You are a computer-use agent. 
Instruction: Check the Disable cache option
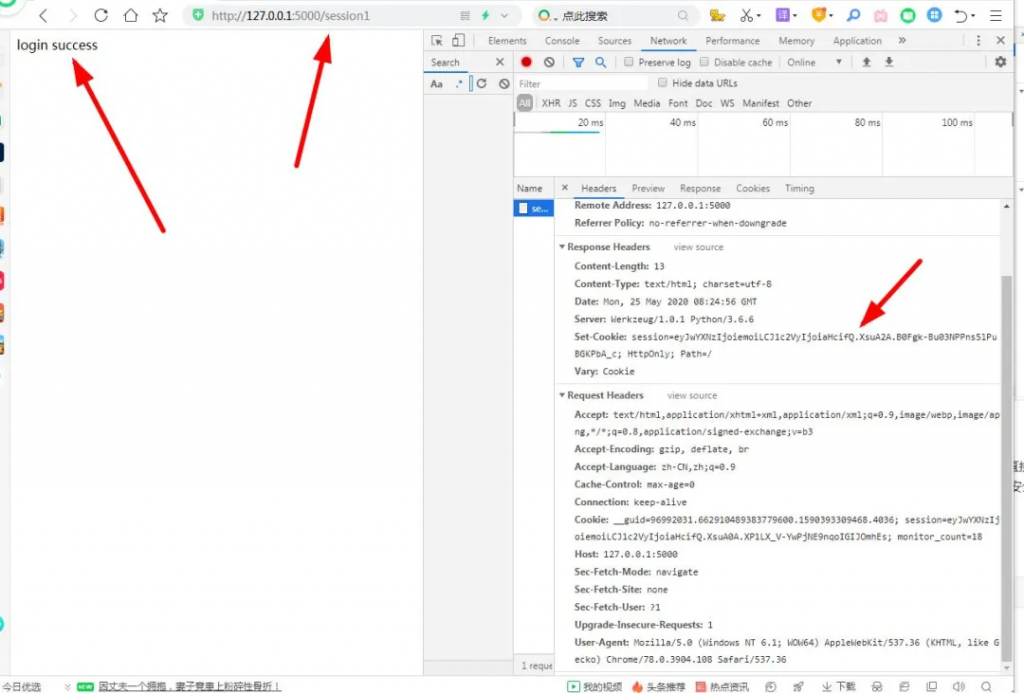point(705,62)
